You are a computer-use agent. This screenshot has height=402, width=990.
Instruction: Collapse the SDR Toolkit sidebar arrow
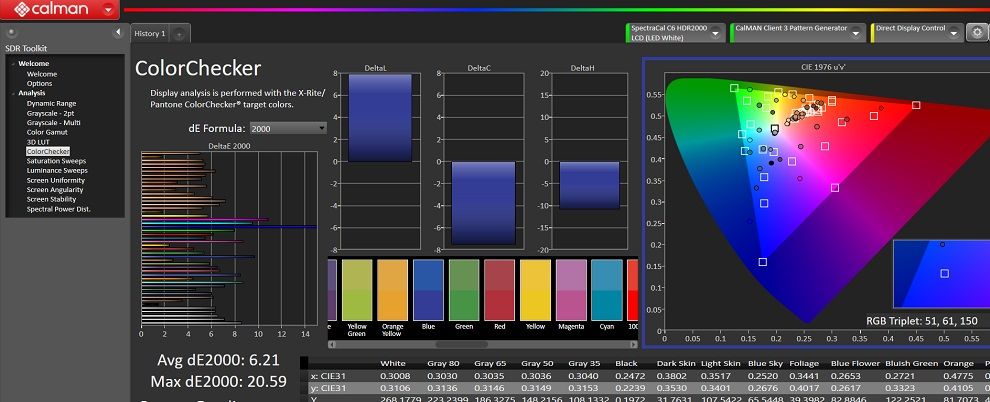tap(118, 32)
